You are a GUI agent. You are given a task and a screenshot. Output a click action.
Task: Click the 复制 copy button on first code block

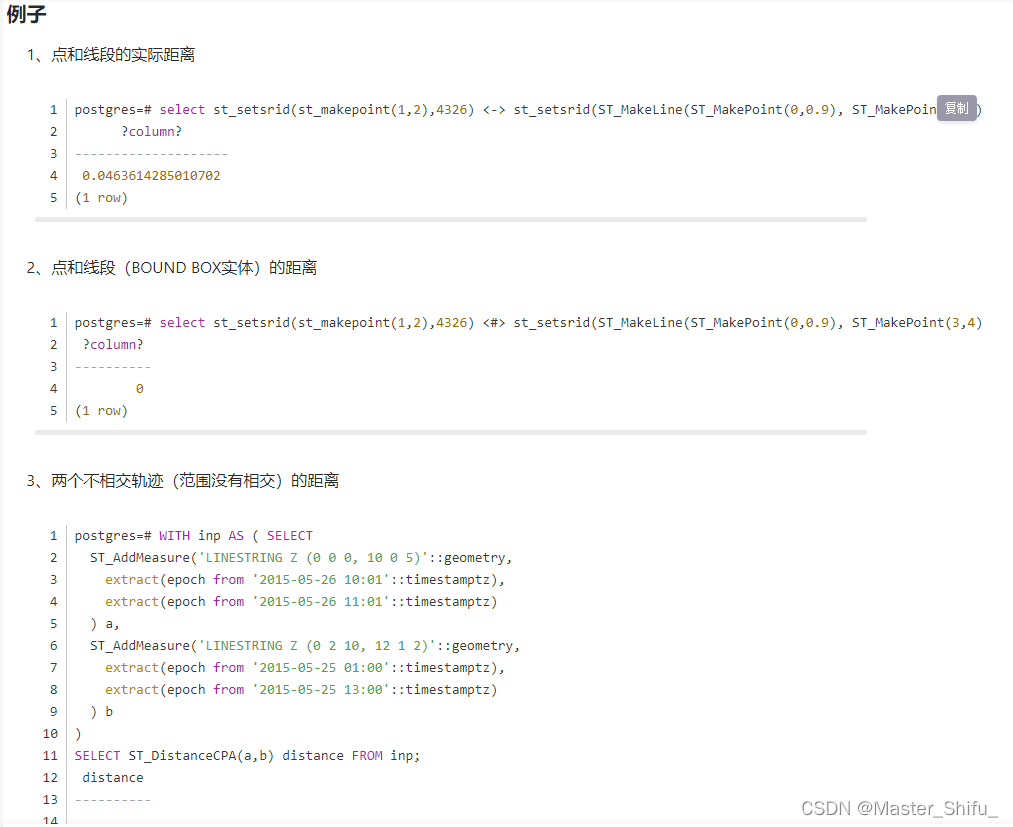pyautogui.click(x=956, y=109)
